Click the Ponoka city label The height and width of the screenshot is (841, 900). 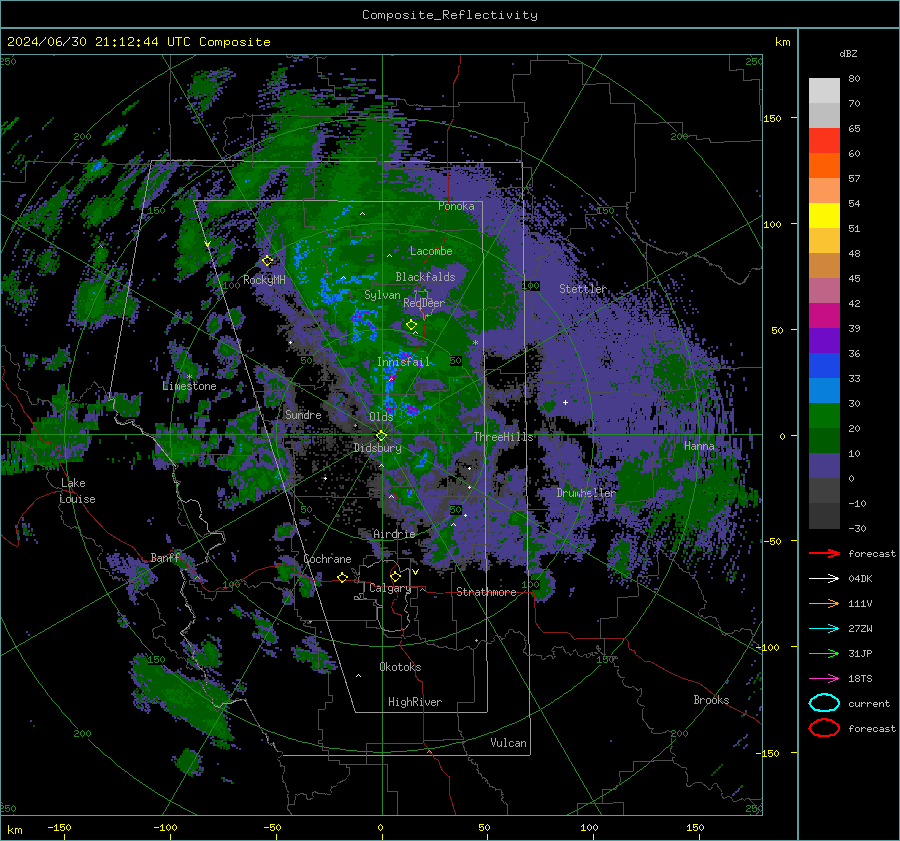tap(456, 206)
